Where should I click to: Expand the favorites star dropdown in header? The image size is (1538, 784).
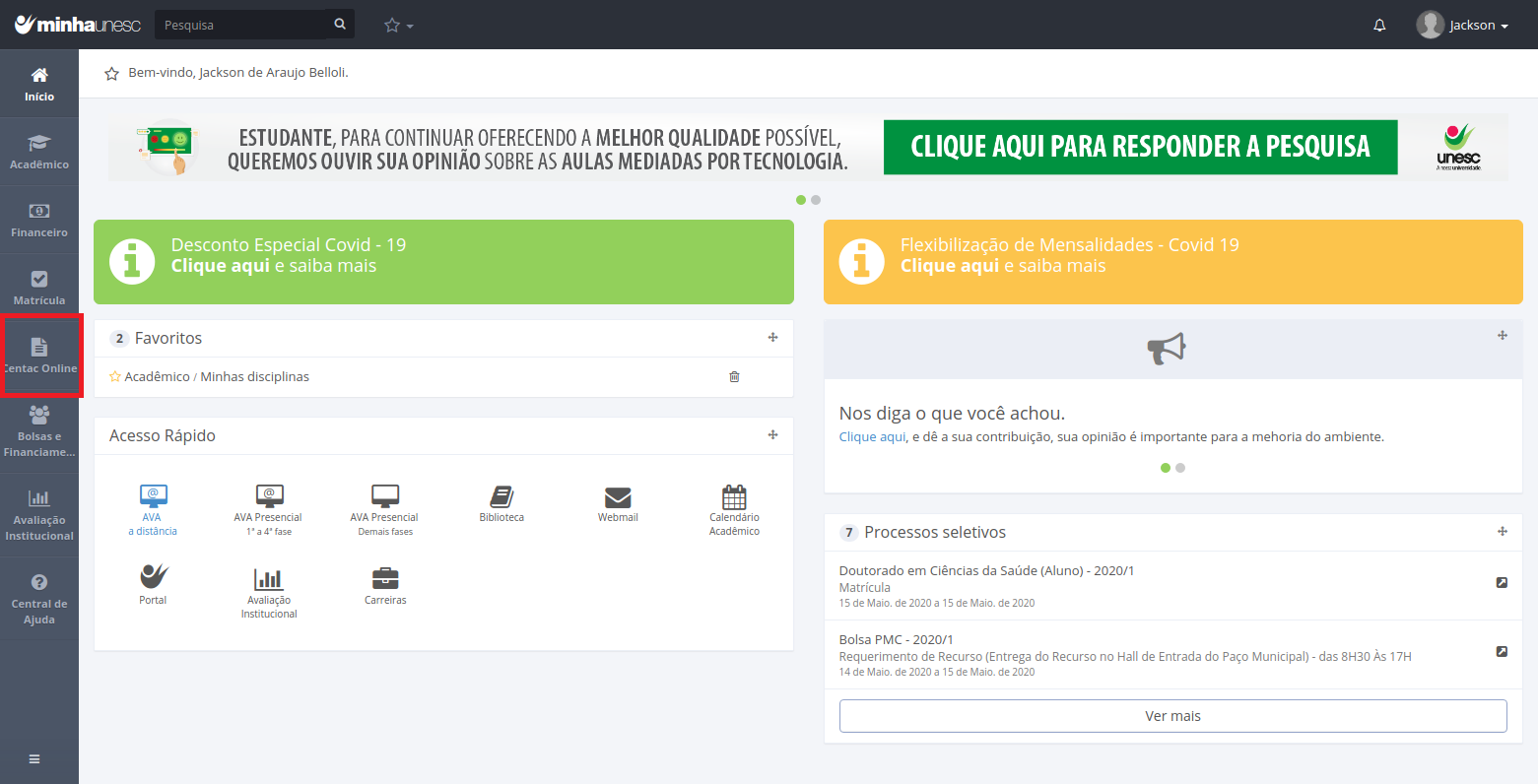[x=398, y=26]
